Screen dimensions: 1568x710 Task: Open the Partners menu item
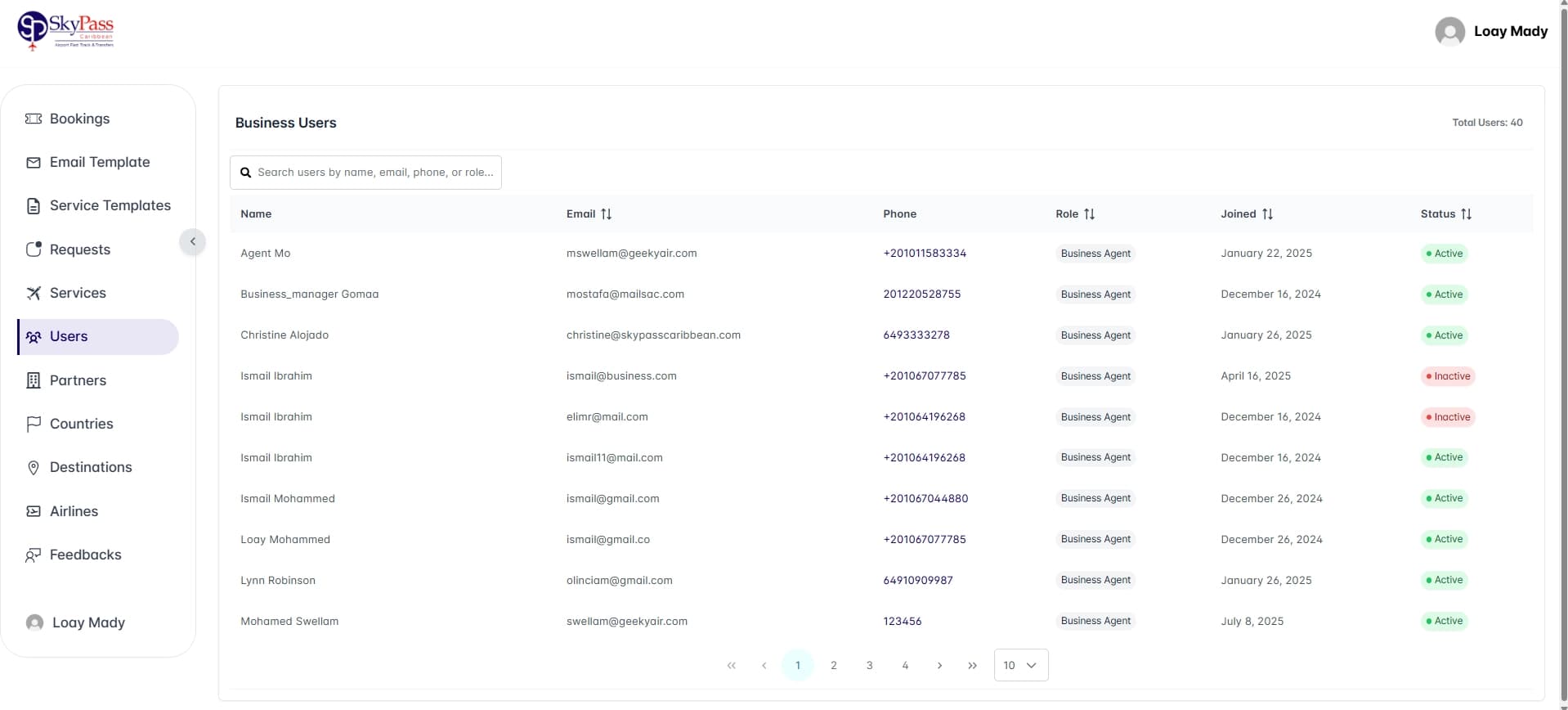point(98,380)
